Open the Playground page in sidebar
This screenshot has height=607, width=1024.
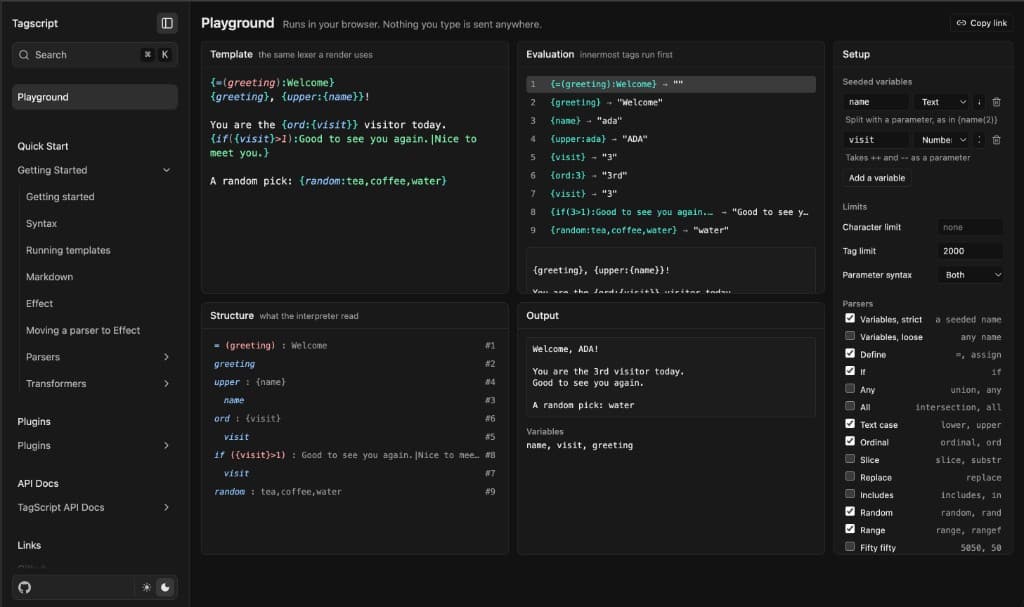pyautogui.click(x=95, y=97)
